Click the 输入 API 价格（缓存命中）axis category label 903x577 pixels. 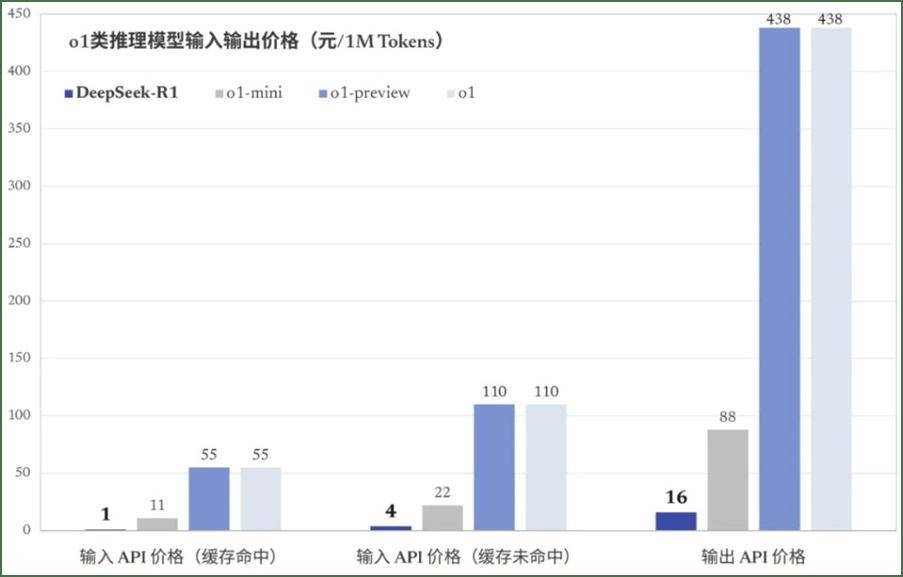point(178,556)
